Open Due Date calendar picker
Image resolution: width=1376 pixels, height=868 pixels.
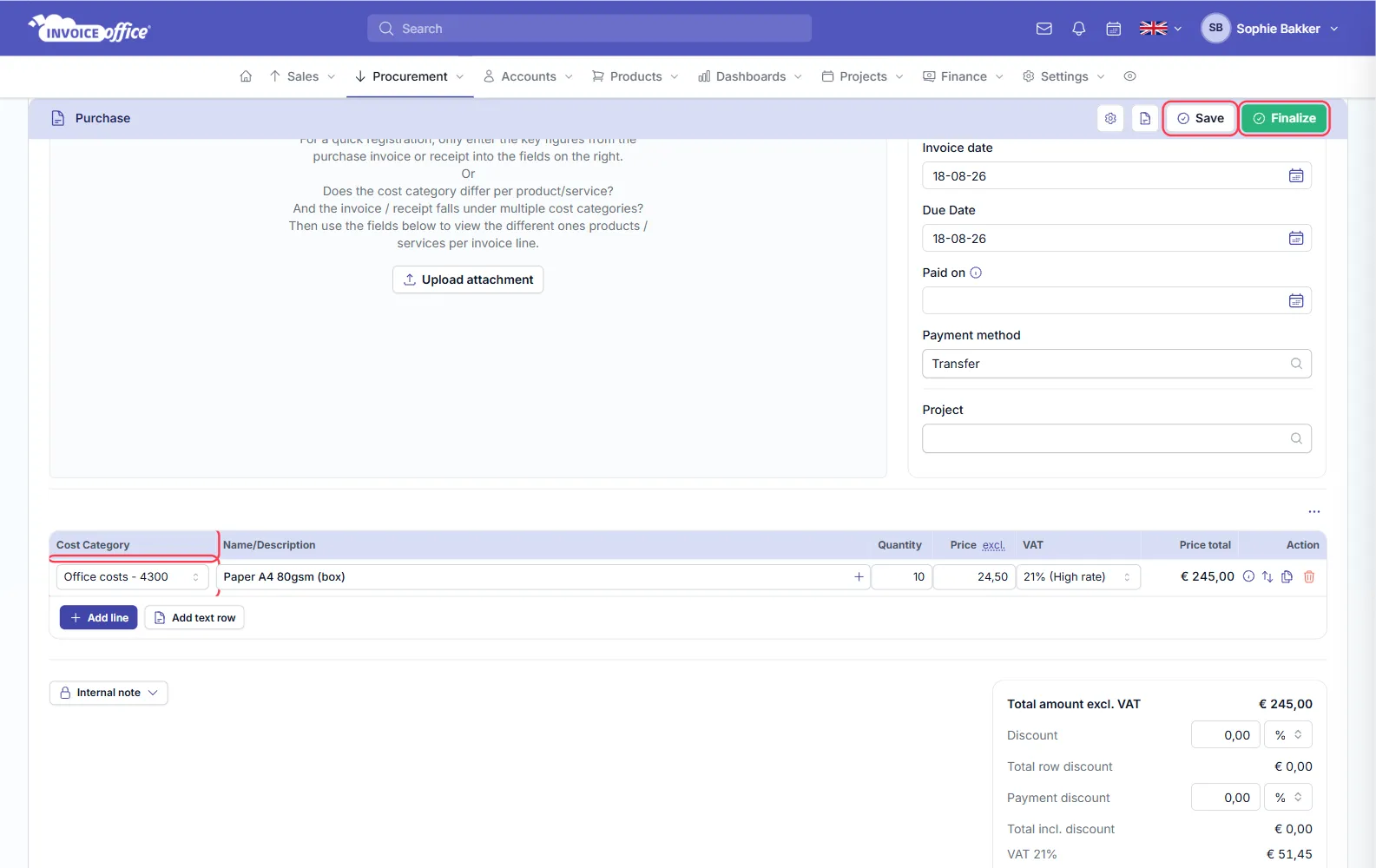(1295, 239)
